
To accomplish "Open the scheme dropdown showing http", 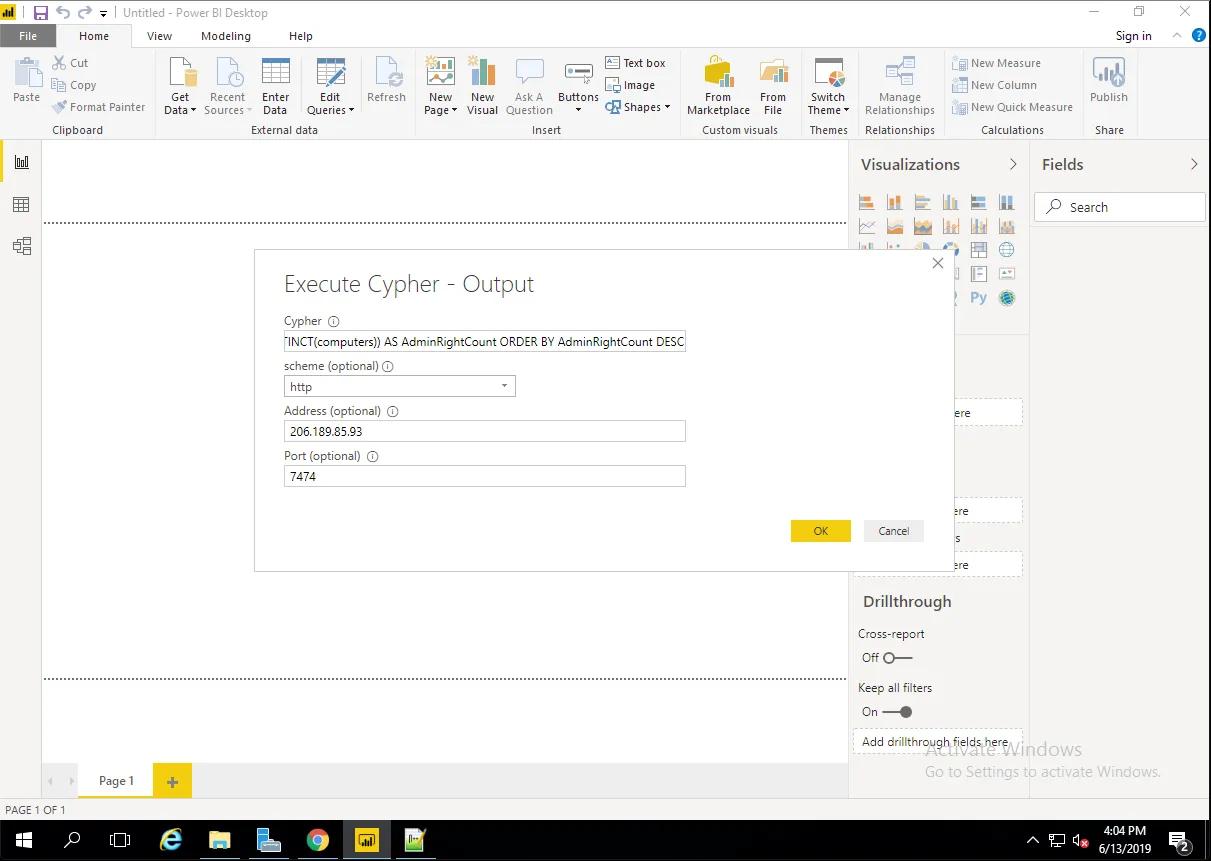I will point(400,386).
